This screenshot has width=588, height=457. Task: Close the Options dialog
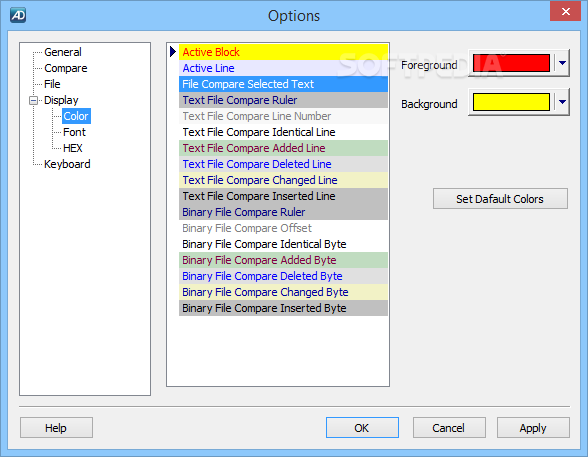[x=566, y=11]
